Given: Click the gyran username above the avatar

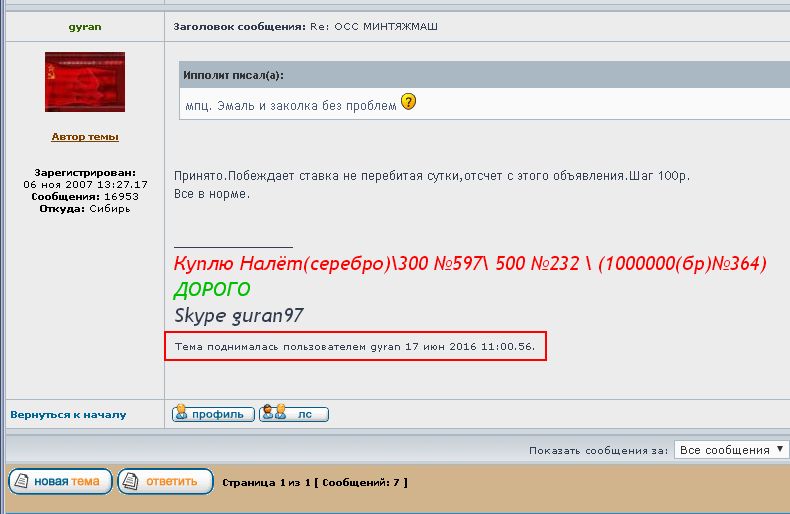Looking at the screenshot, I should point(85,26).
